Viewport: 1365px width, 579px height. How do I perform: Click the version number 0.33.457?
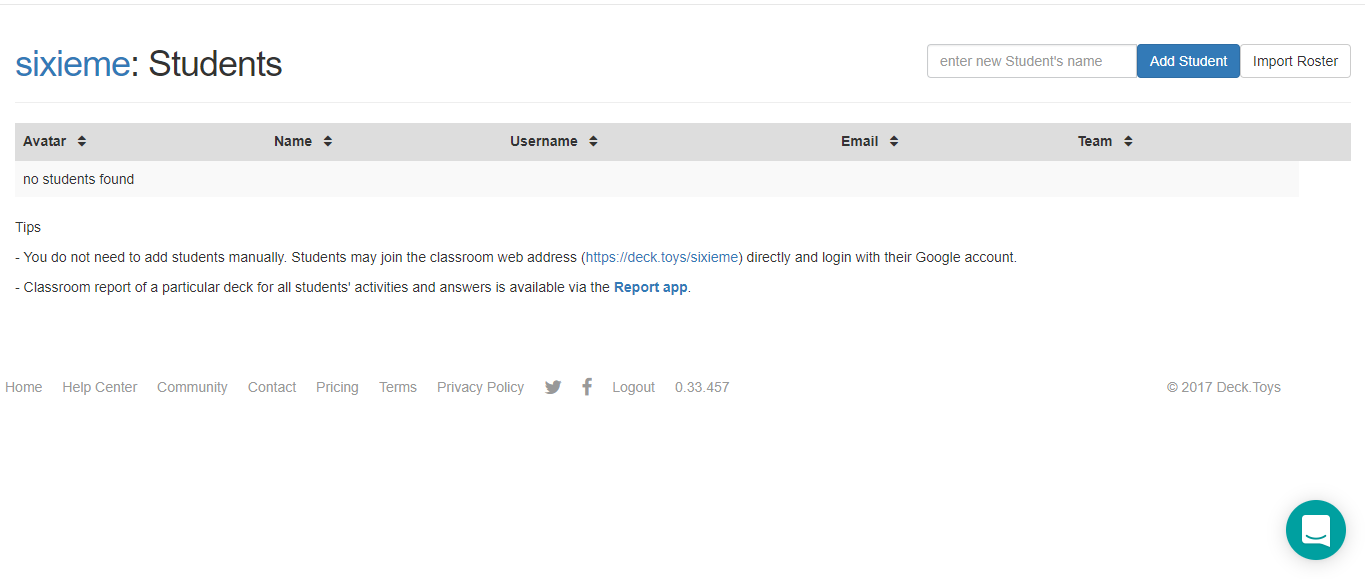tap(702, 387)
